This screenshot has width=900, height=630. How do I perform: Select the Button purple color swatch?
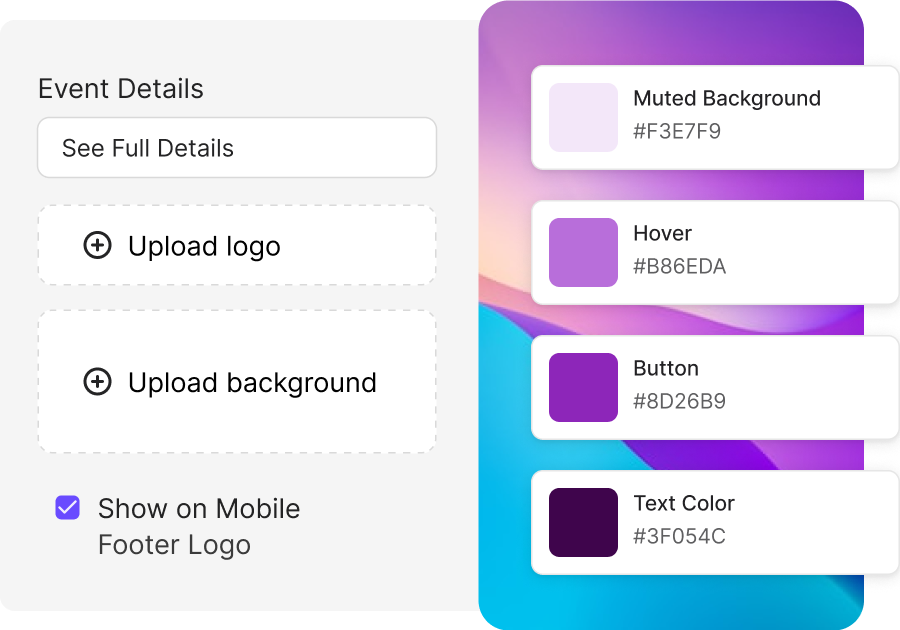tap(583, 387)
